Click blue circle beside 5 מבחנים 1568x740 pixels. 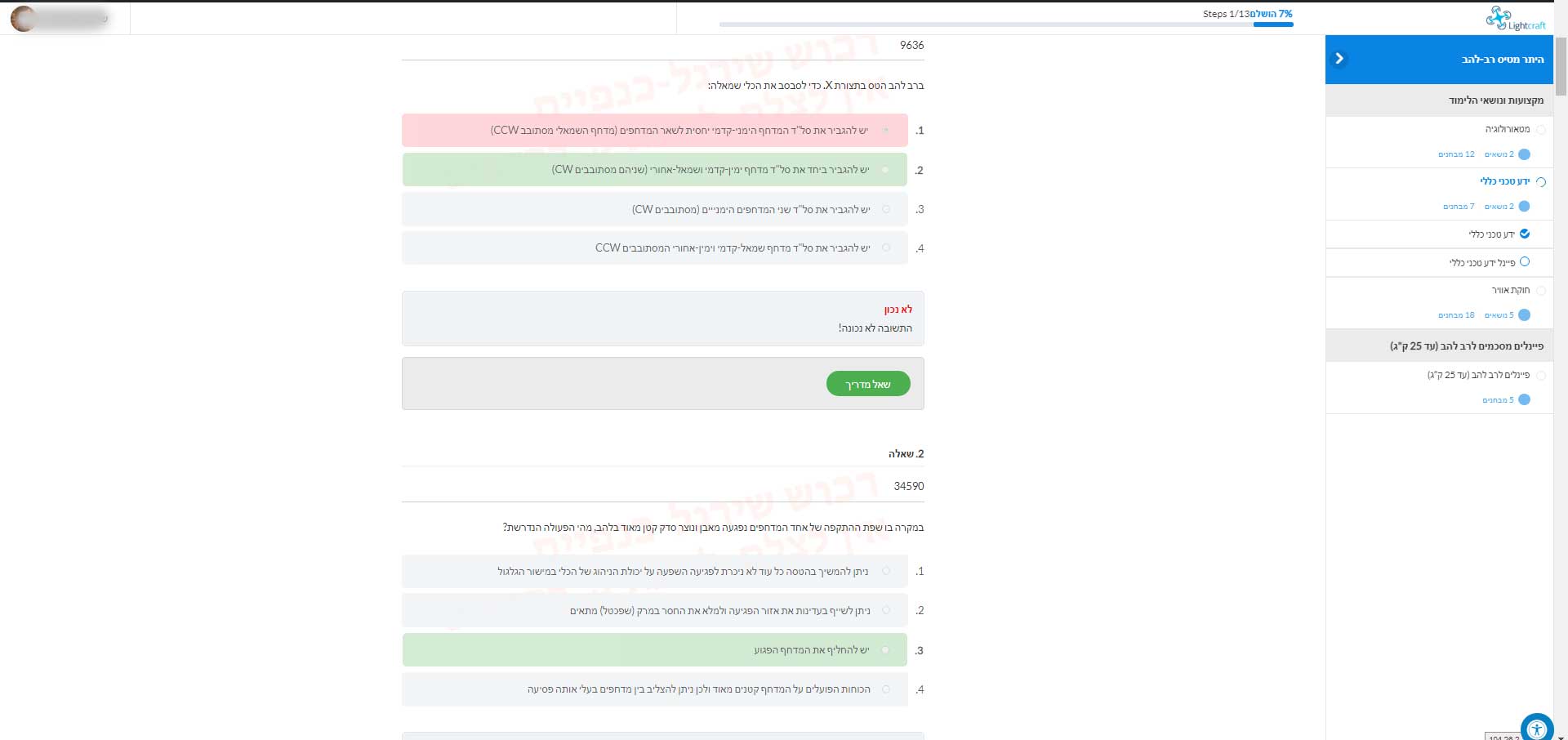[1524, 400]
